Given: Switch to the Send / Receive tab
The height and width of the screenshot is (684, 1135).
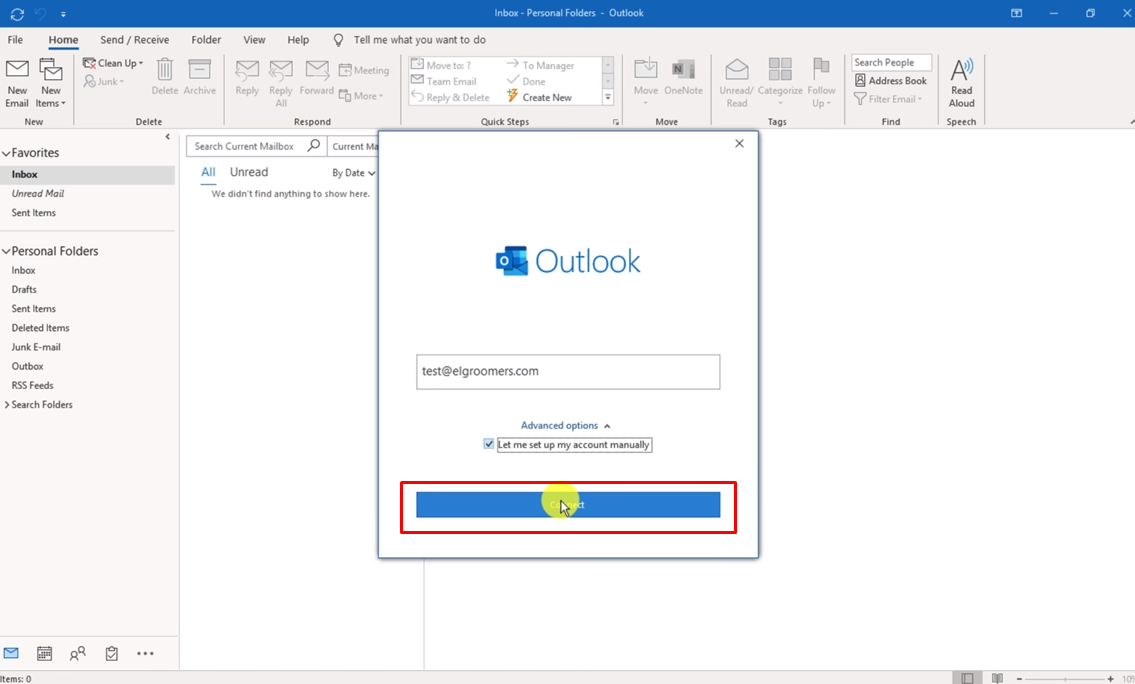Looking at the screenshot, I should tap(135, 40).
